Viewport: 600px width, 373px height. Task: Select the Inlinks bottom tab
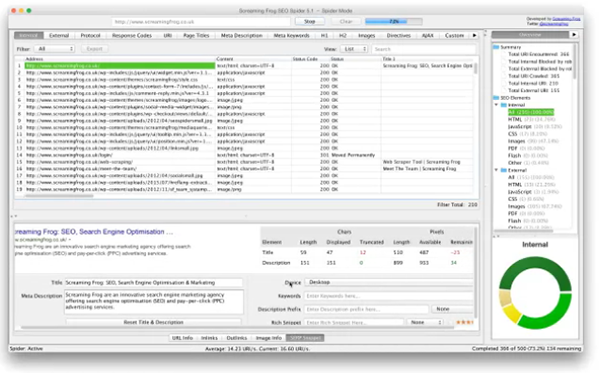coord(209,338)
